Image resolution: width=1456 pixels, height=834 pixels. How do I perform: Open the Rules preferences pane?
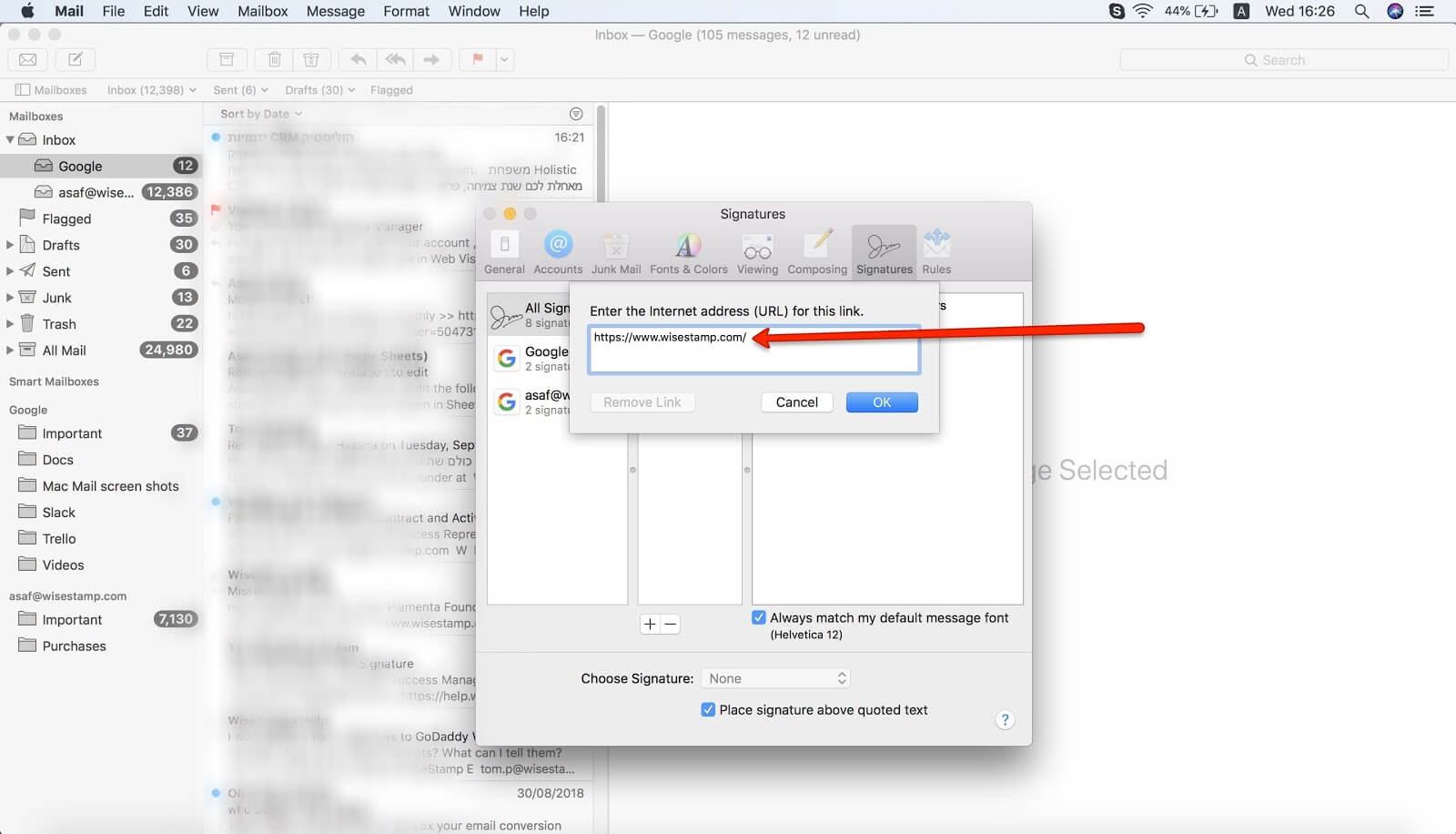coord(936,251)
